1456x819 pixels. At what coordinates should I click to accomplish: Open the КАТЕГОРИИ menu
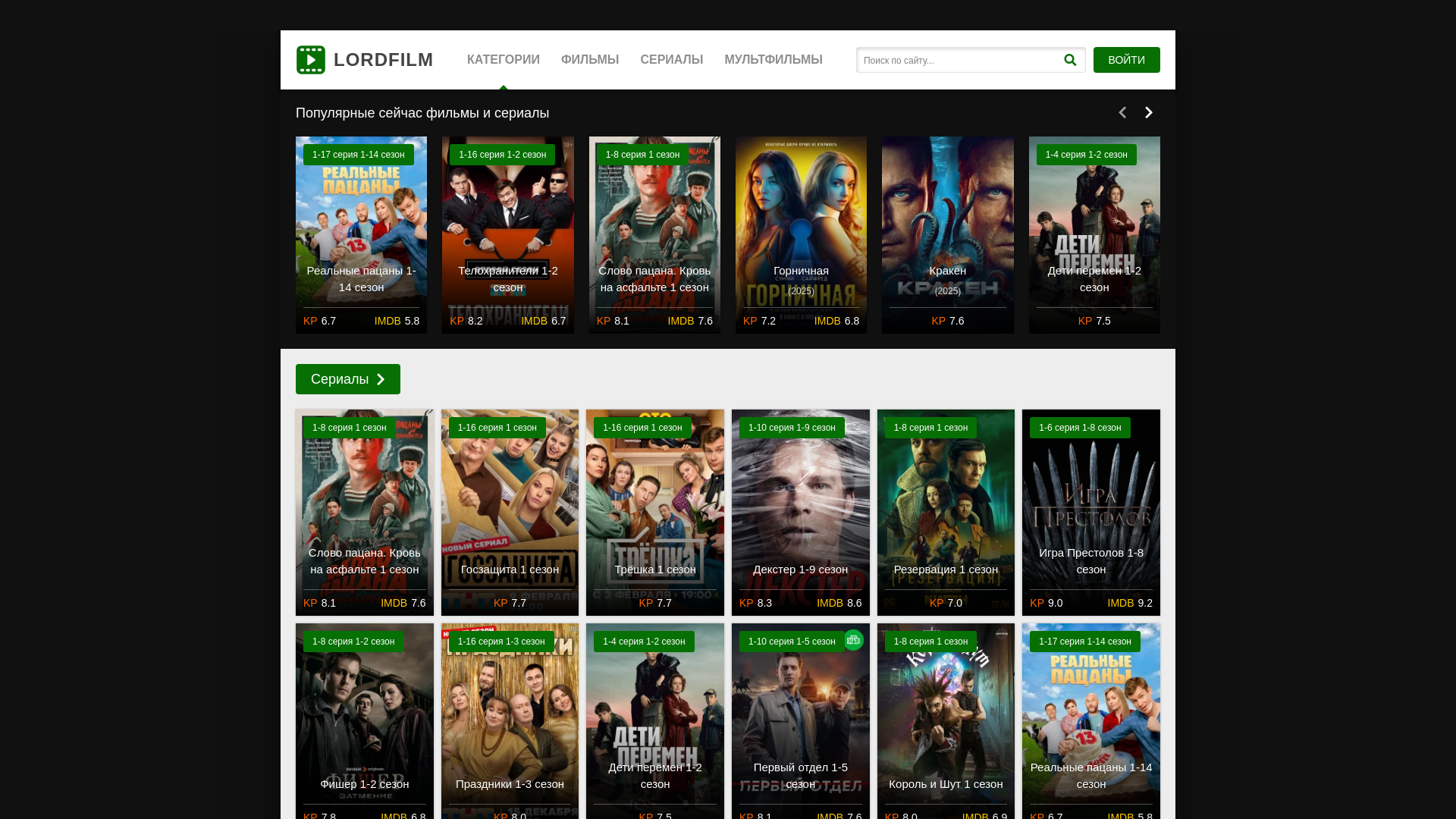[504, 60]
